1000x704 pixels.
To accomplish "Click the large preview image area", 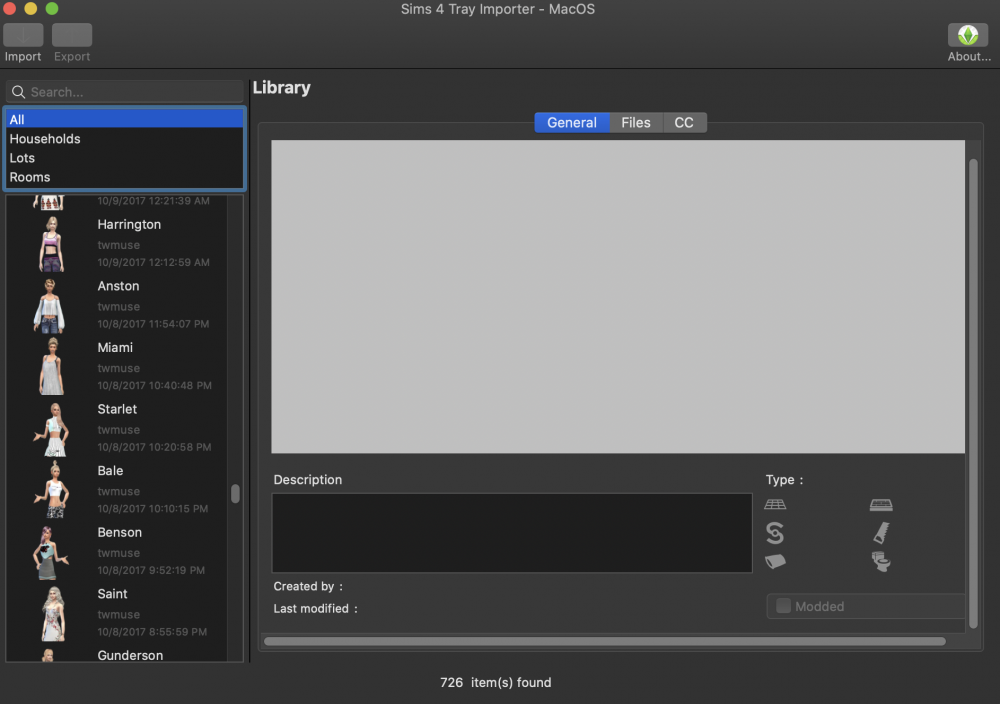I will click(x=617, y=297).
